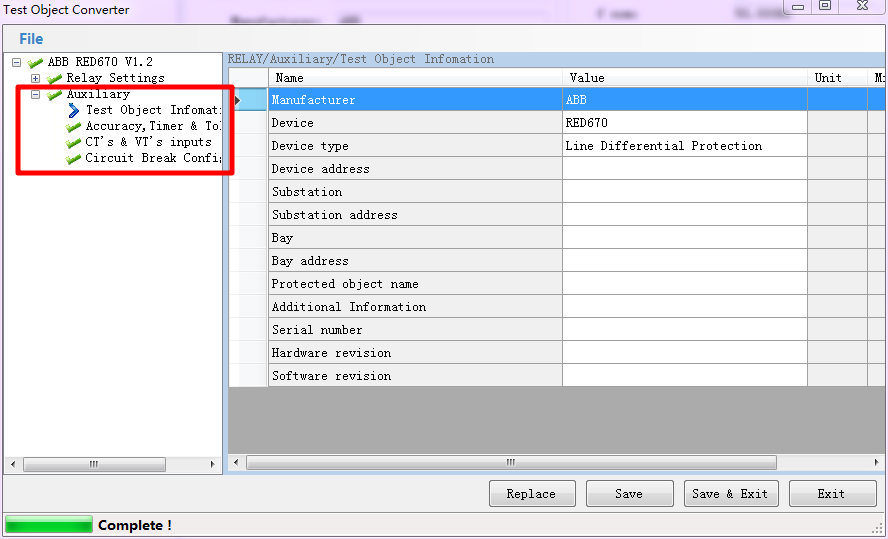Click blue arrow icon beside Test Object Infomation
This screenshot has height=539, width=888.
point(74,110)
